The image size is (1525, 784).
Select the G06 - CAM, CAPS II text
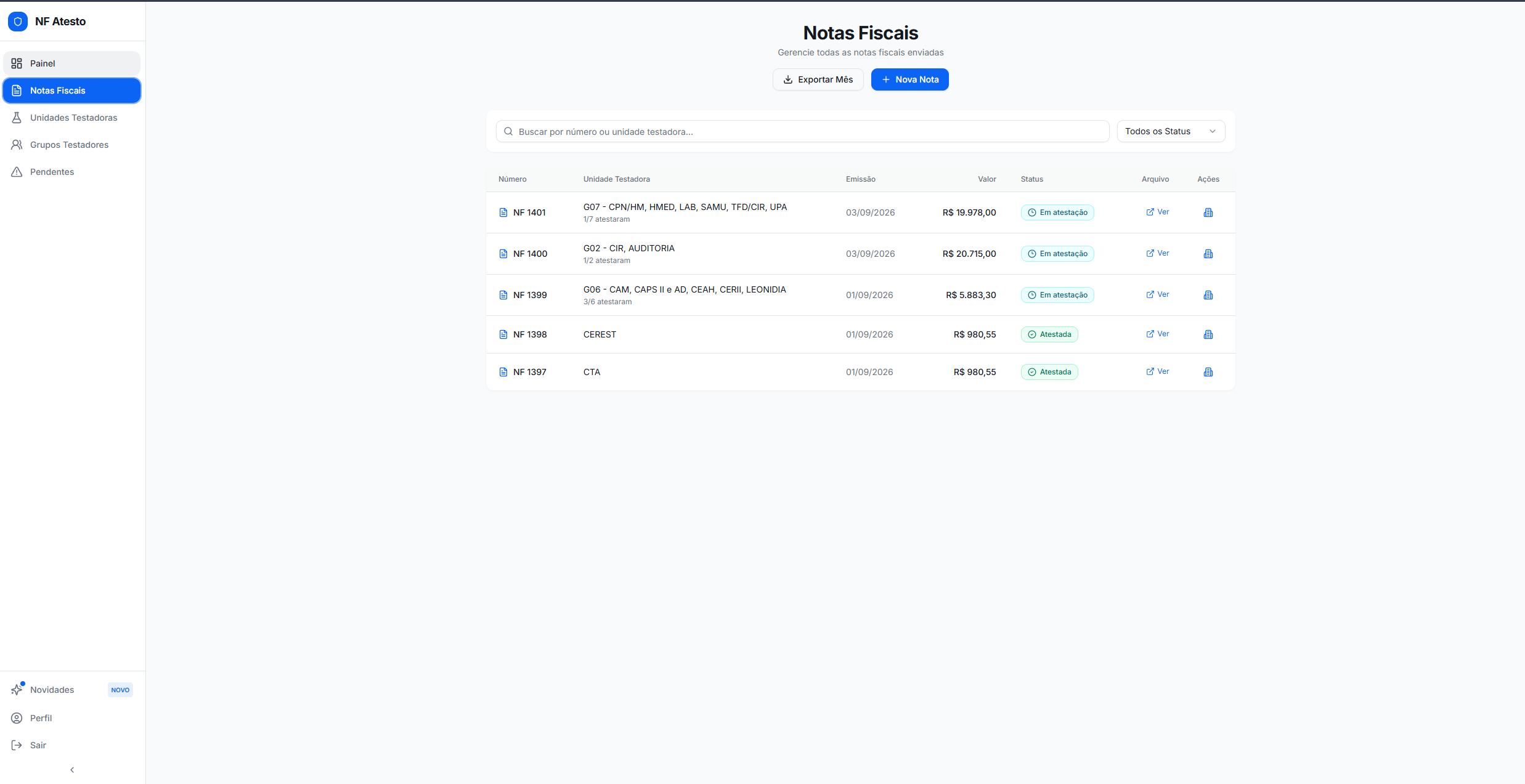click(x=685, y=289)
